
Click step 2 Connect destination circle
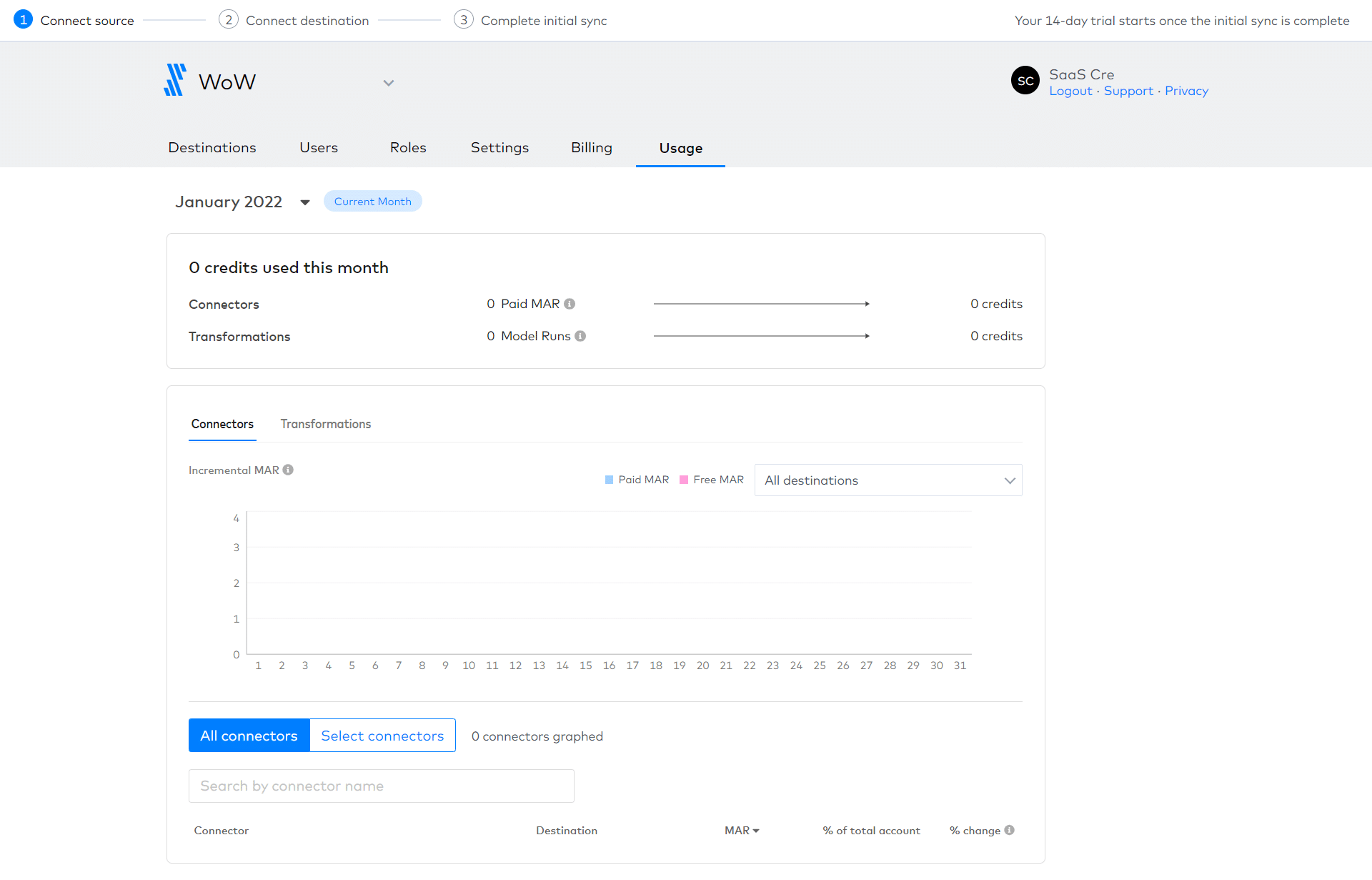(x=229, y=20)
